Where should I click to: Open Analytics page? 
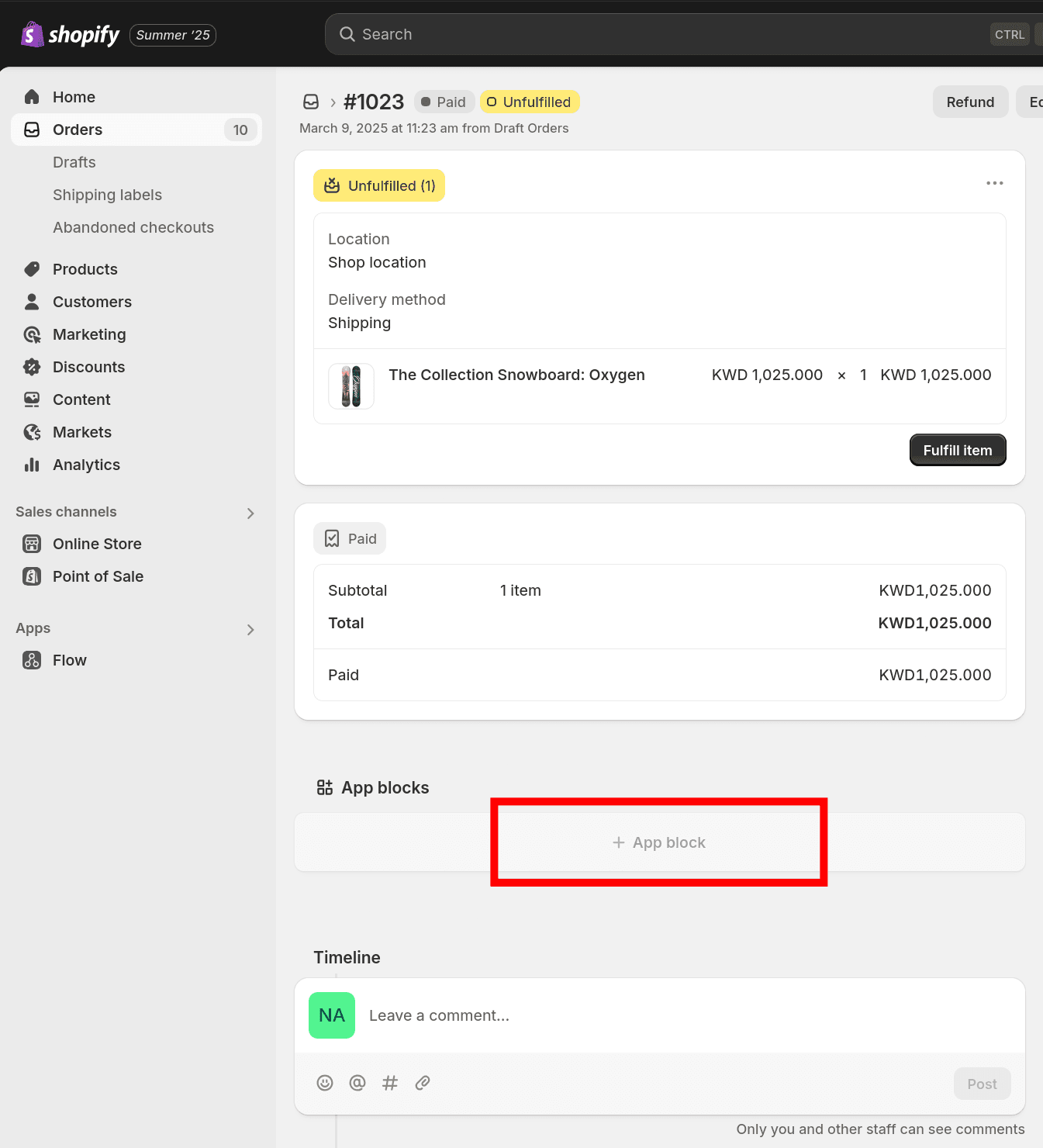tap(86, 465)
